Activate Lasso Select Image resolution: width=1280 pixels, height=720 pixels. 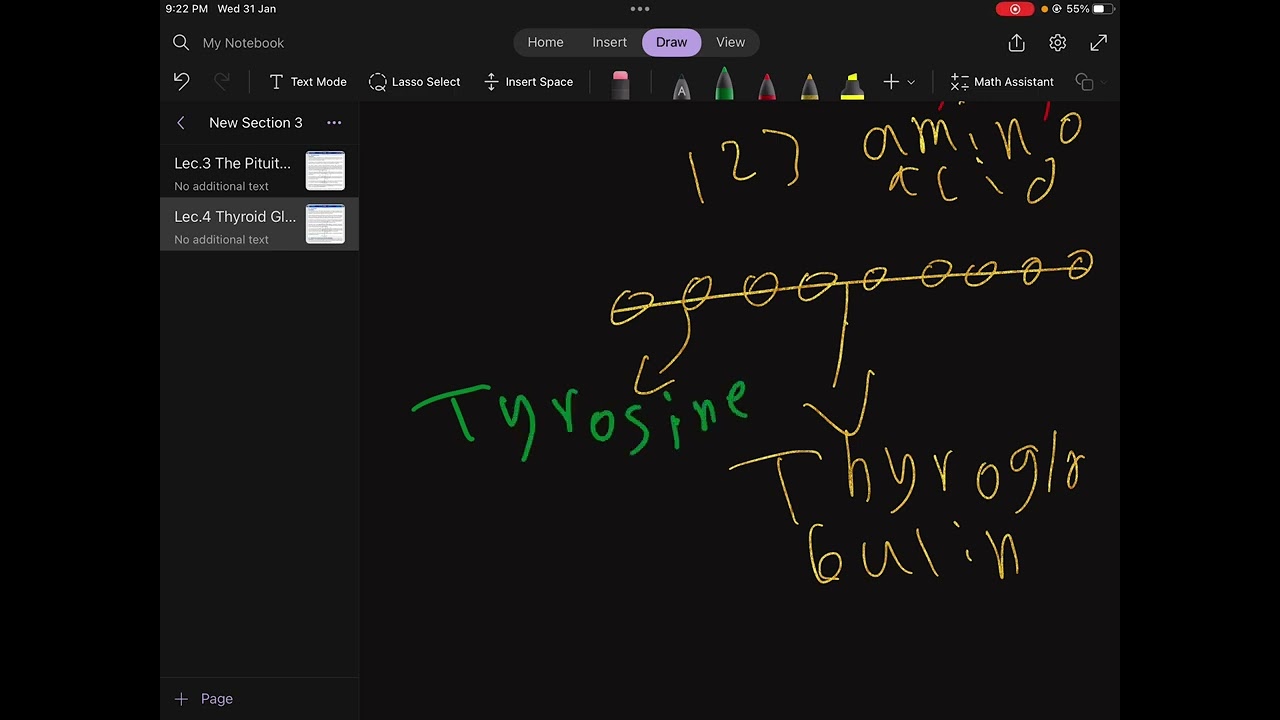(x=415, y=82)
